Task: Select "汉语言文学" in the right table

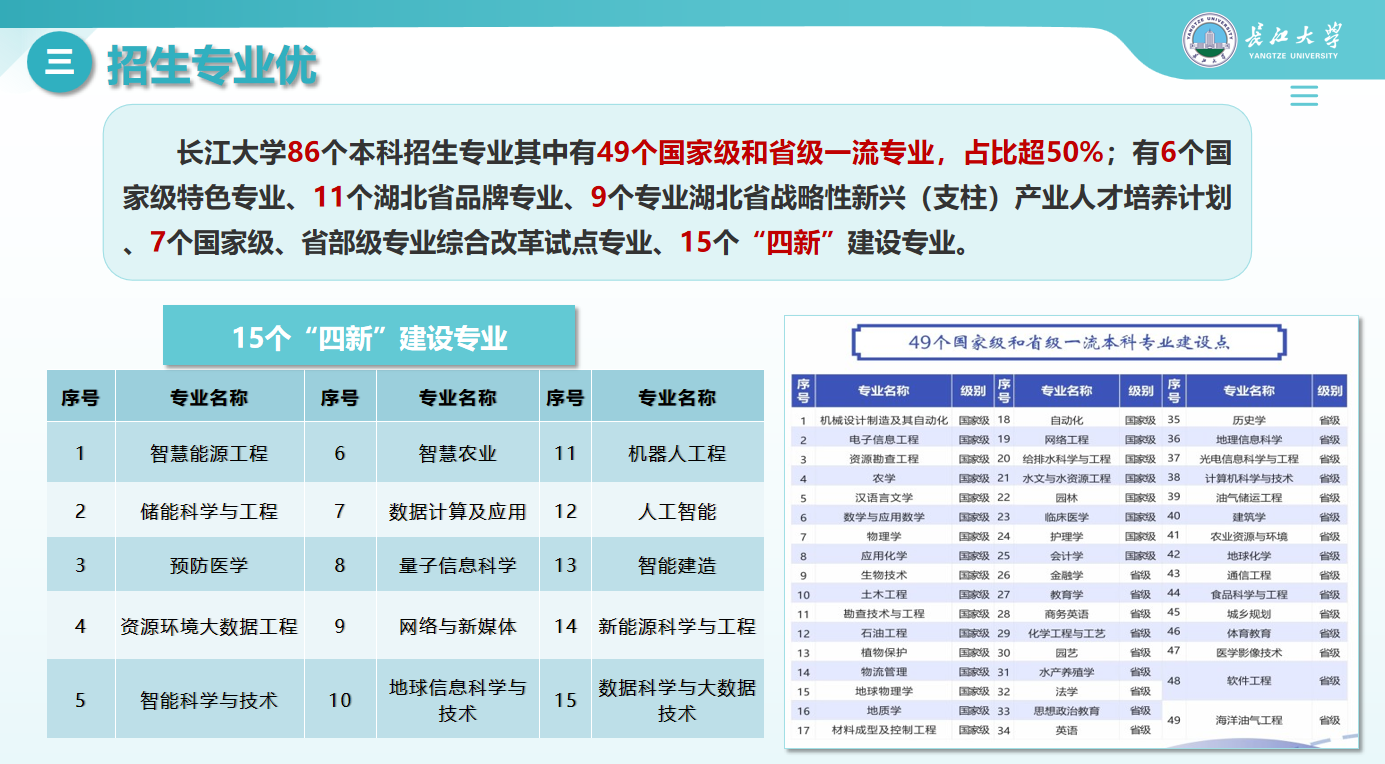Action: coord(884,497)
